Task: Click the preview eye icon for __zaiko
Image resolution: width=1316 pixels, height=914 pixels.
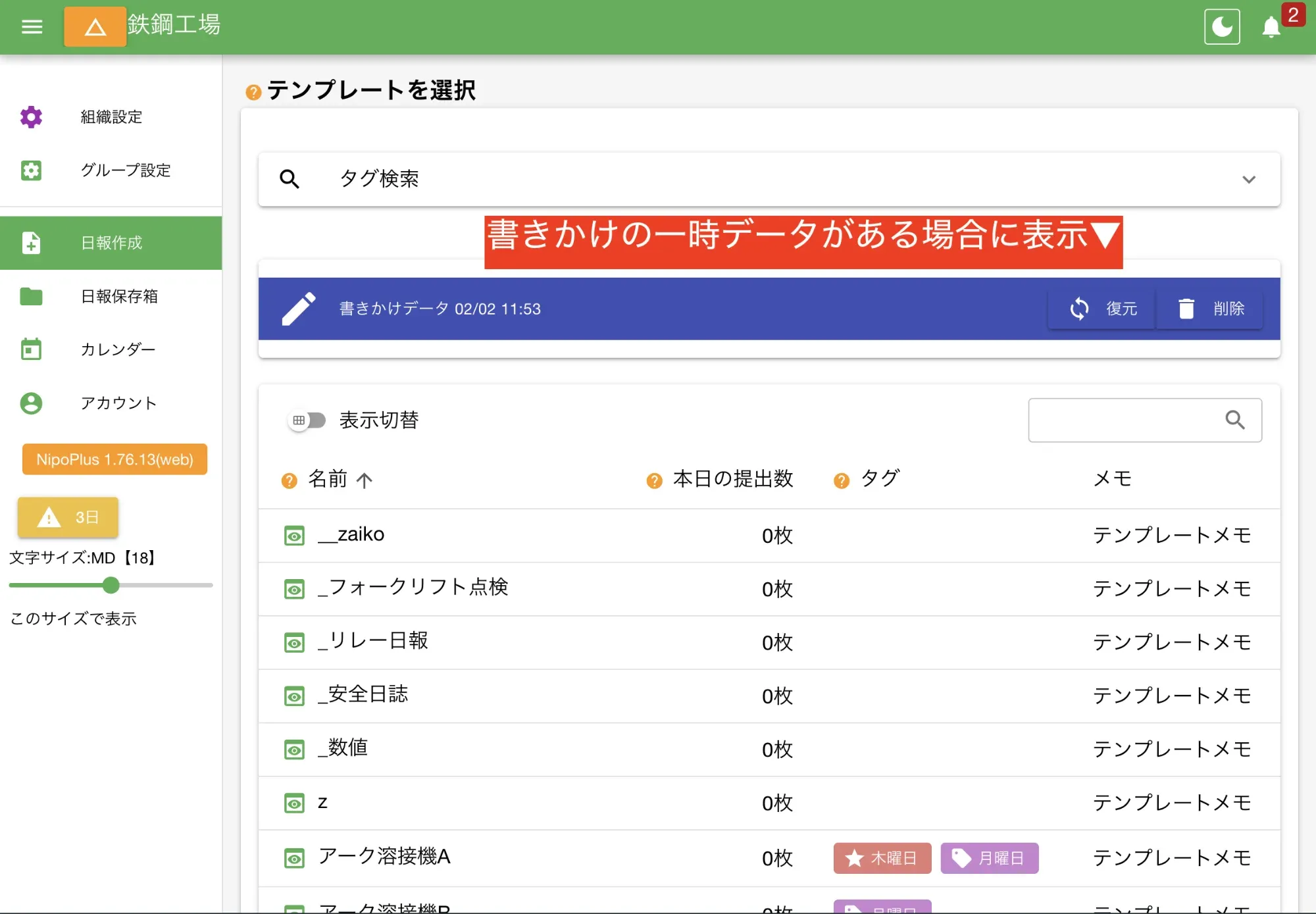Action: coord(294,535)
